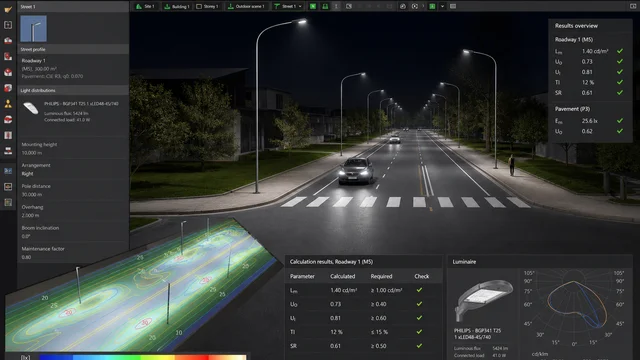This screenshot has width=640, height=360.
Task: Click the Street 1 lamp post thumbnail
Action: pyautogui.click(x=33, y=29)
